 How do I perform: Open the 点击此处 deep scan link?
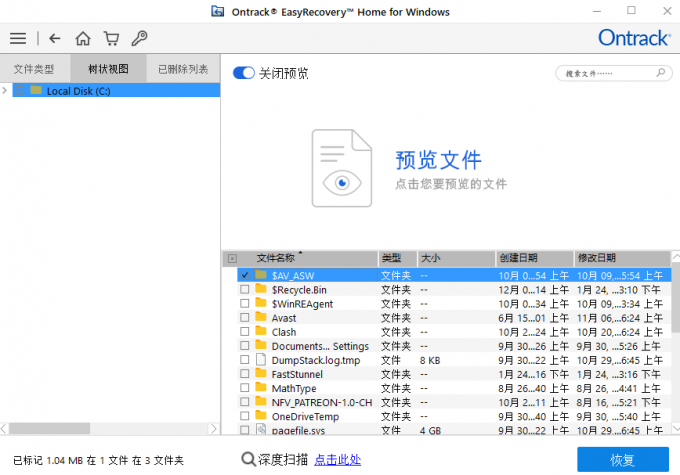coord(337,459)
